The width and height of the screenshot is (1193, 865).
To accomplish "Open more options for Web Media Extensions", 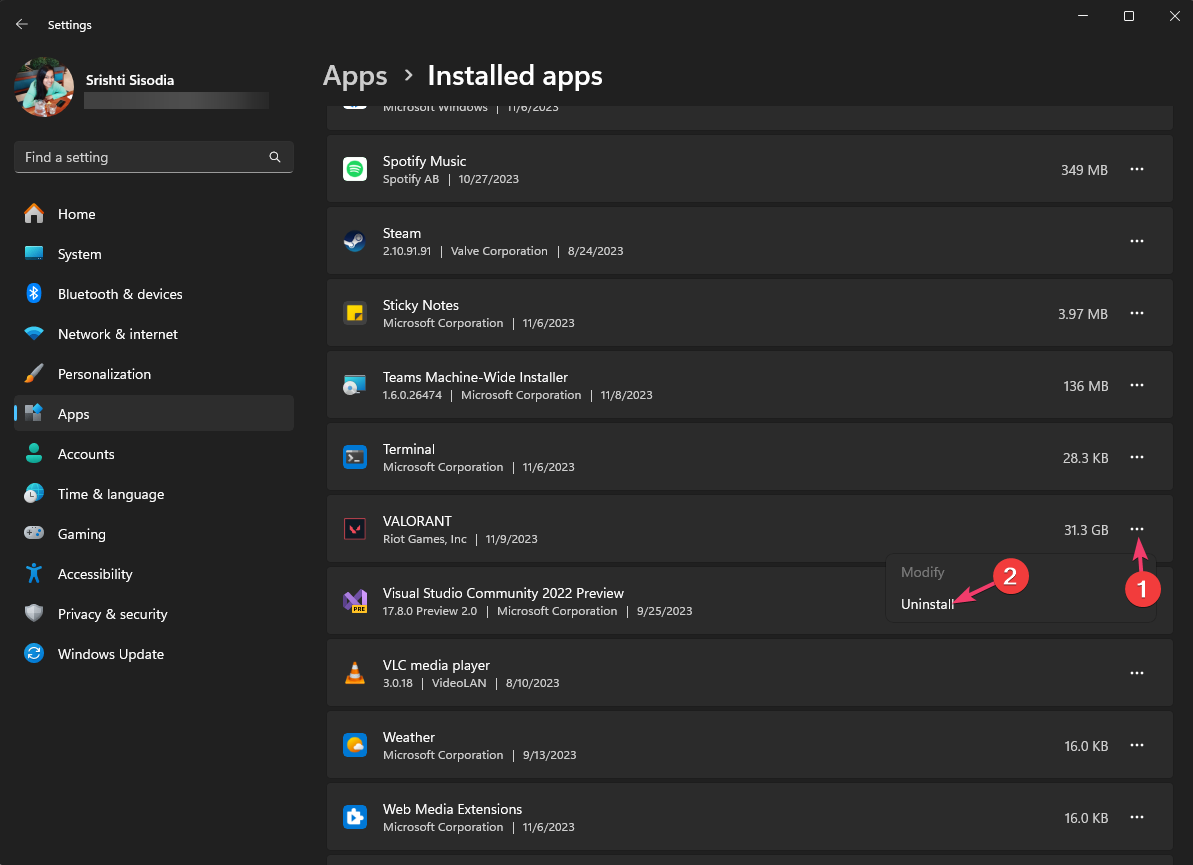I will [x=1137, y=817].
